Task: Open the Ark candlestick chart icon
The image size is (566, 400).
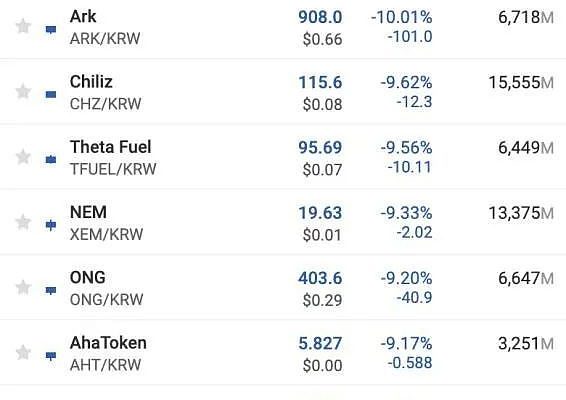Action: 51,30
